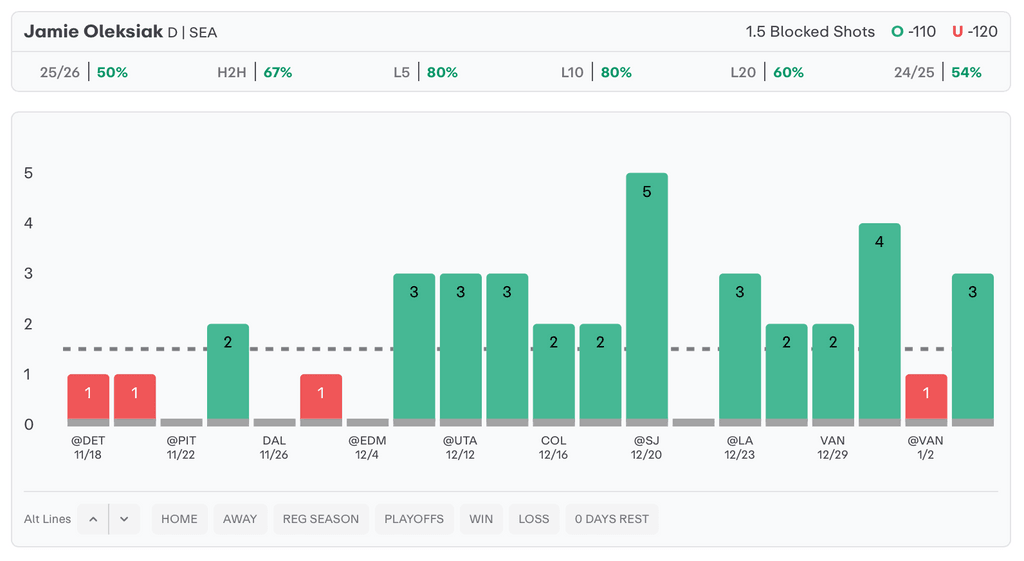This screenshot has height=561, width=1024.
Task: Toggle the HOME filter
Action: coord(180,519)
